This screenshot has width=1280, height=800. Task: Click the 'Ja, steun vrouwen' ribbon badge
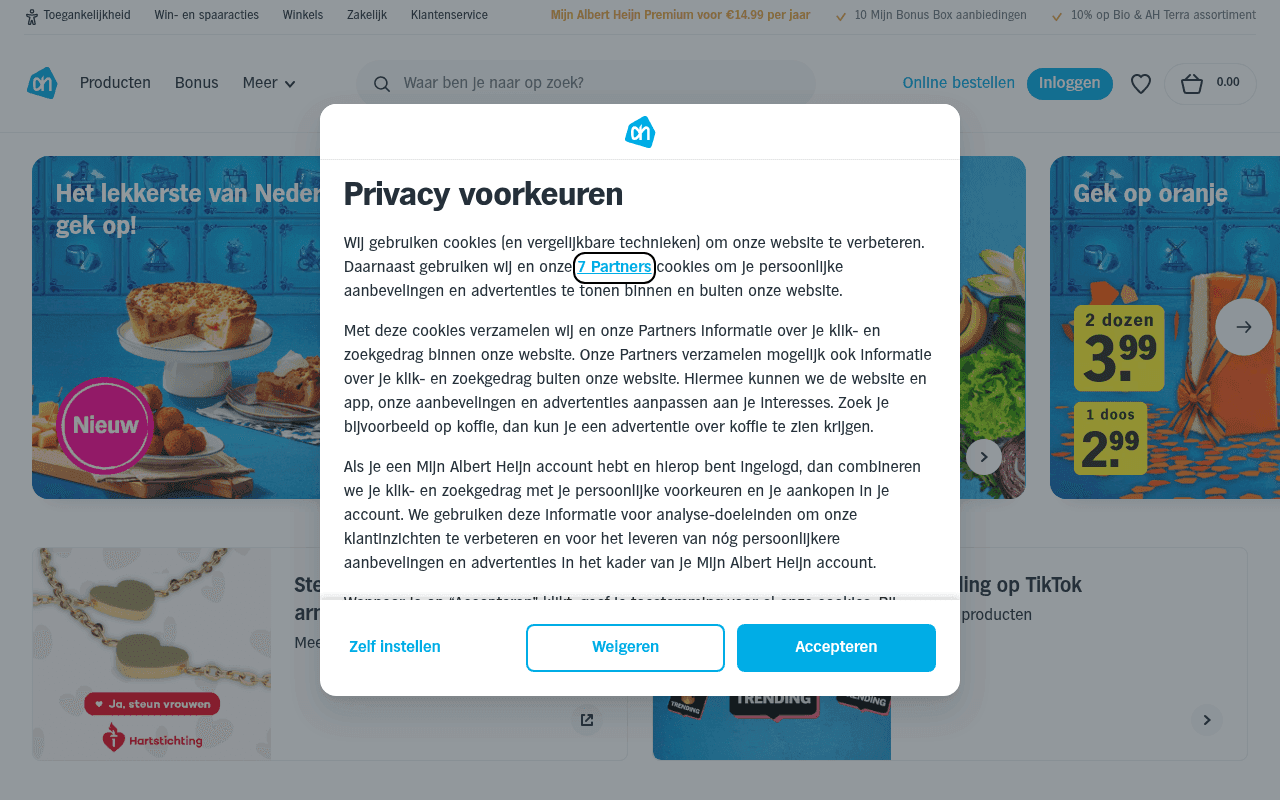coord(151,703)
